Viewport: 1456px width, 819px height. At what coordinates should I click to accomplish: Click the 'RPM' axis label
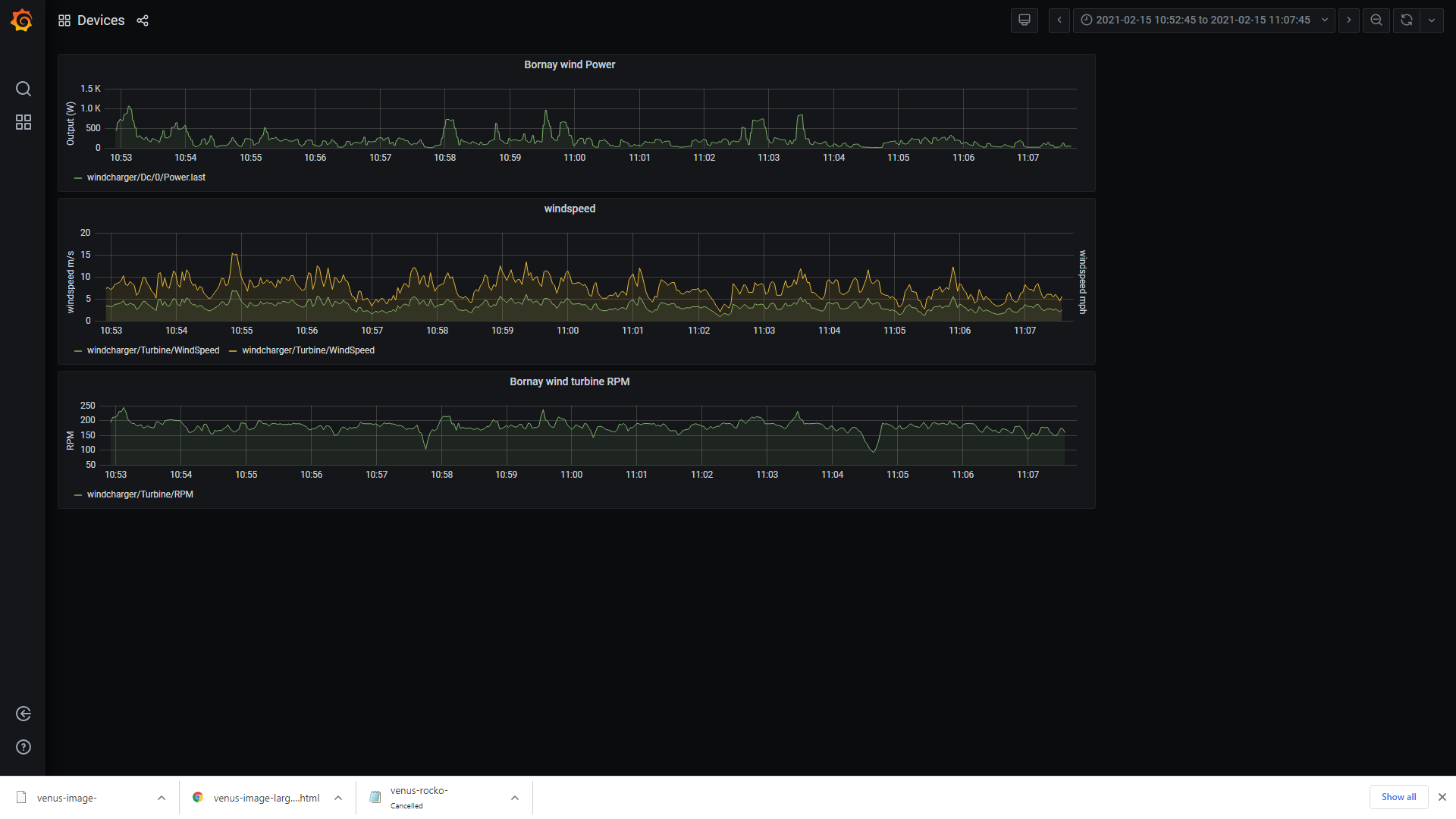pos(71,441)
